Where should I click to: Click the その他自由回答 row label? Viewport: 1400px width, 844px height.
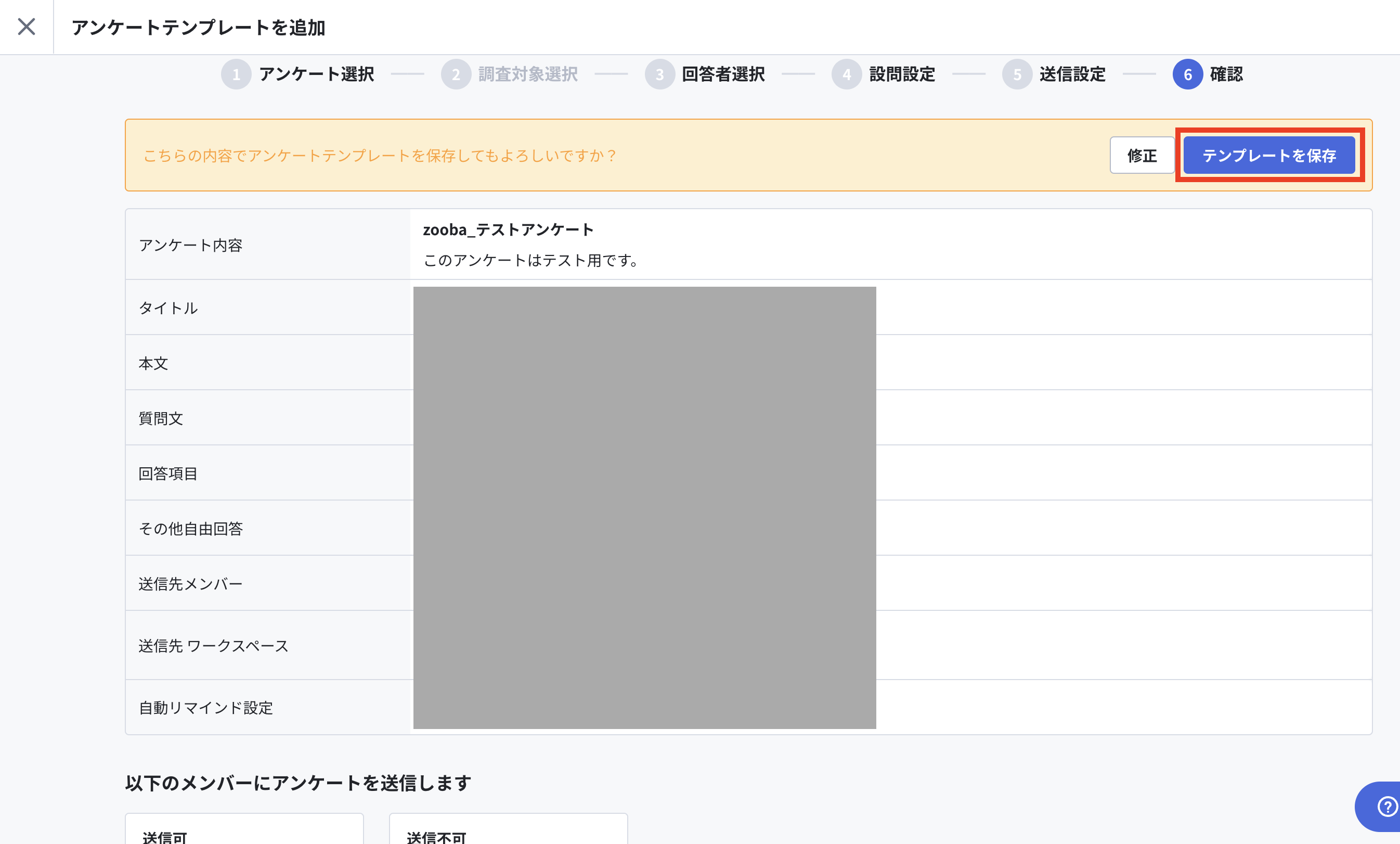(x=190, y=528)
